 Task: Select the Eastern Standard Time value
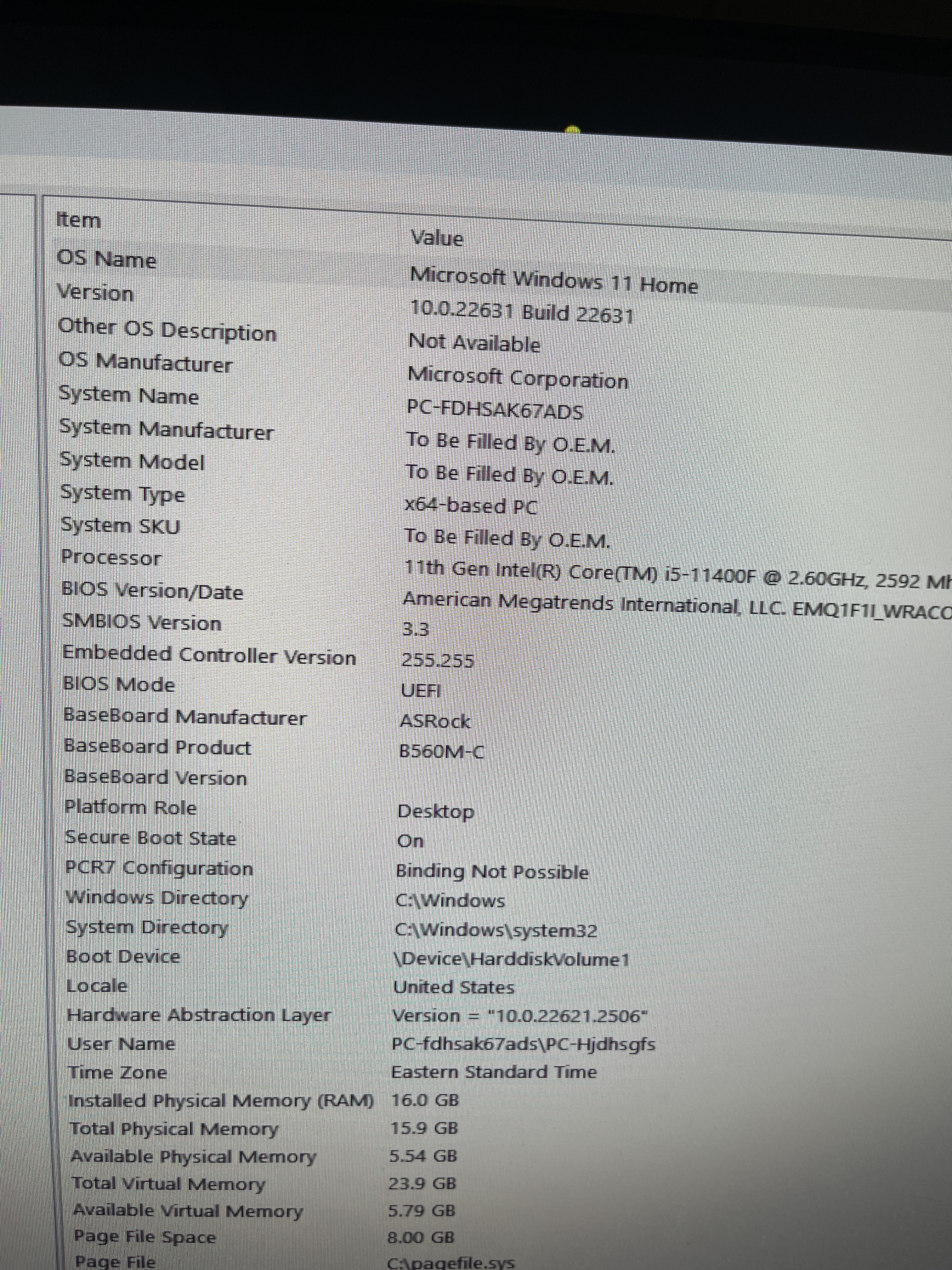tap(495, 1072)
